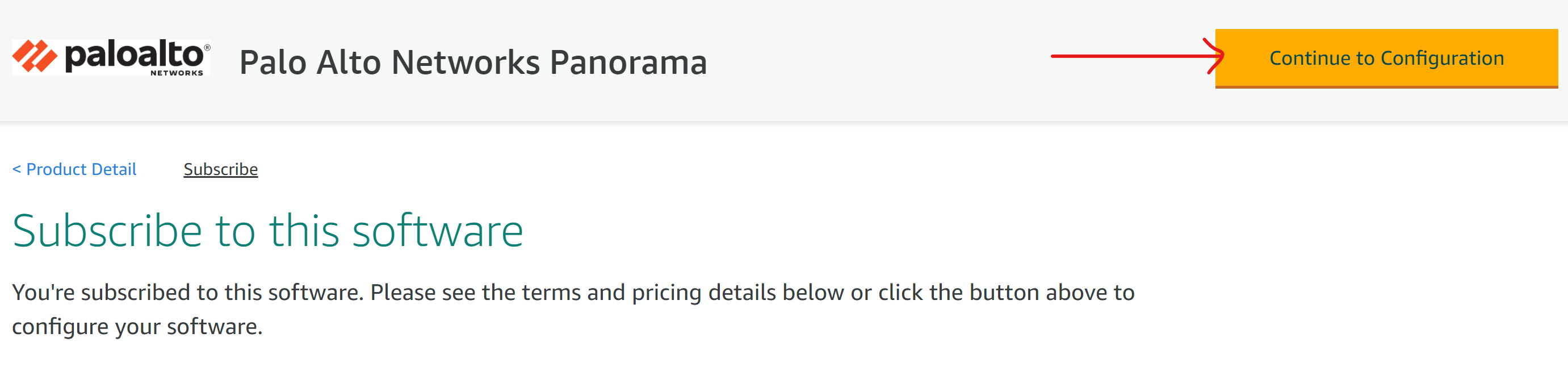Click the registered trademark symbol beside paloalto

pos(207,48)
